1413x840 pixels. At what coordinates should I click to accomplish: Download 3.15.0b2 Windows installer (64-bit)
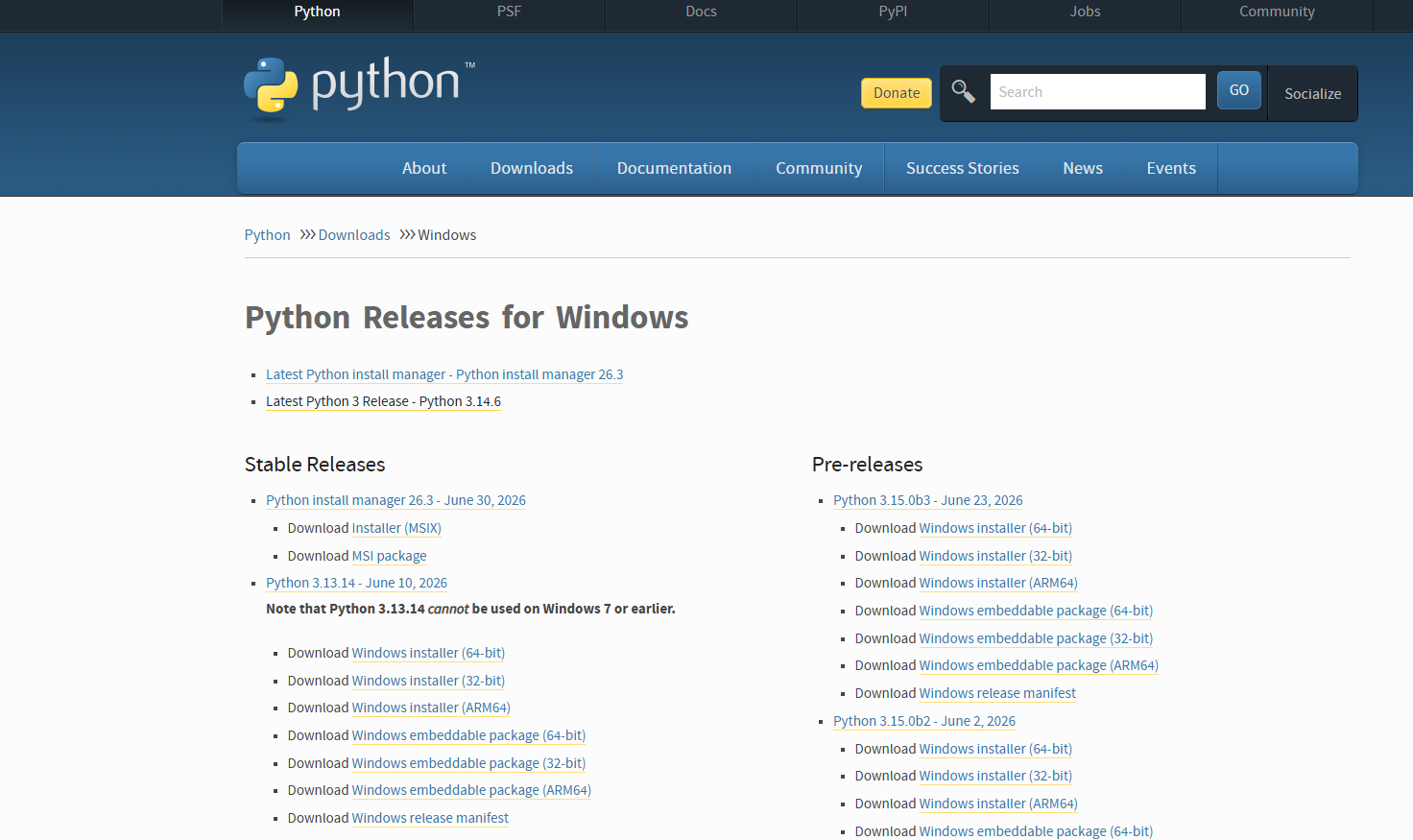click(995, 749)
